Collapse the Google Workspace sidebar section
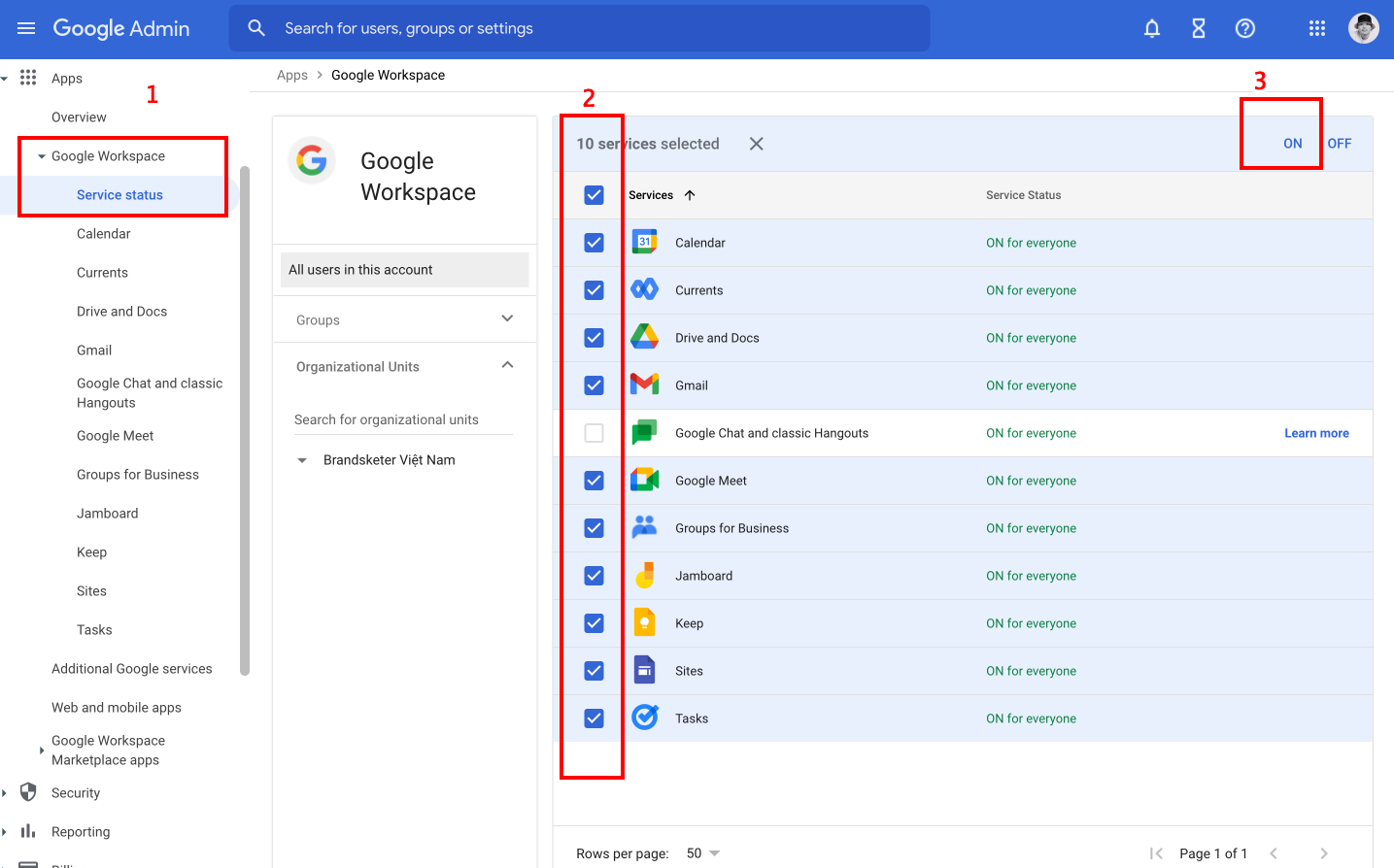 pos(42,156)
